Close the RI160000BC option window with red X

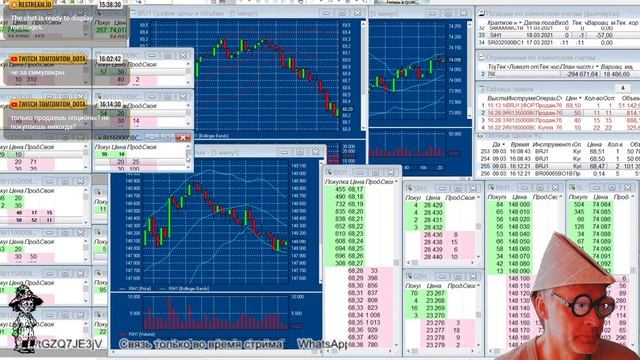(183, 138)
